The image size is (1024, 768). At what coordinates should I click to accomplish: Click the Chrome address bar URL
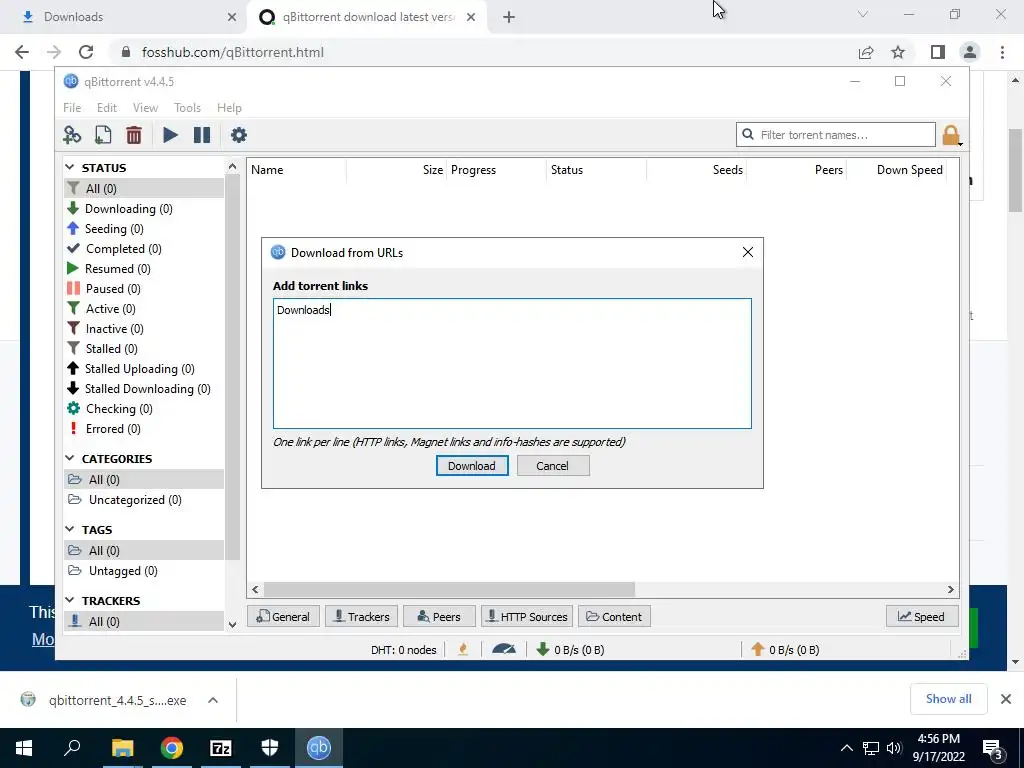point(232,52)
